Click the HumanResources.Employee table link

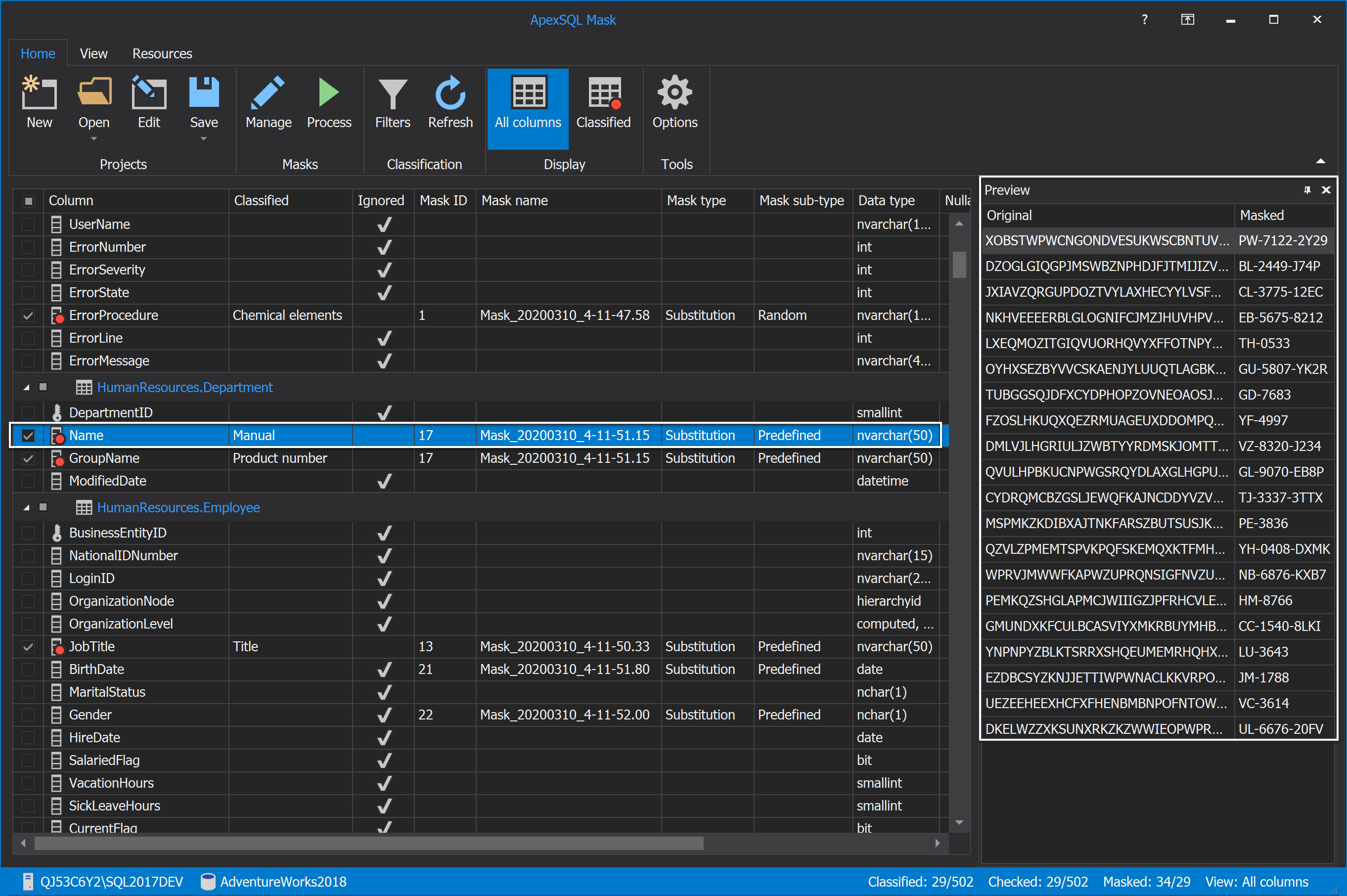[x=178, y=507]
